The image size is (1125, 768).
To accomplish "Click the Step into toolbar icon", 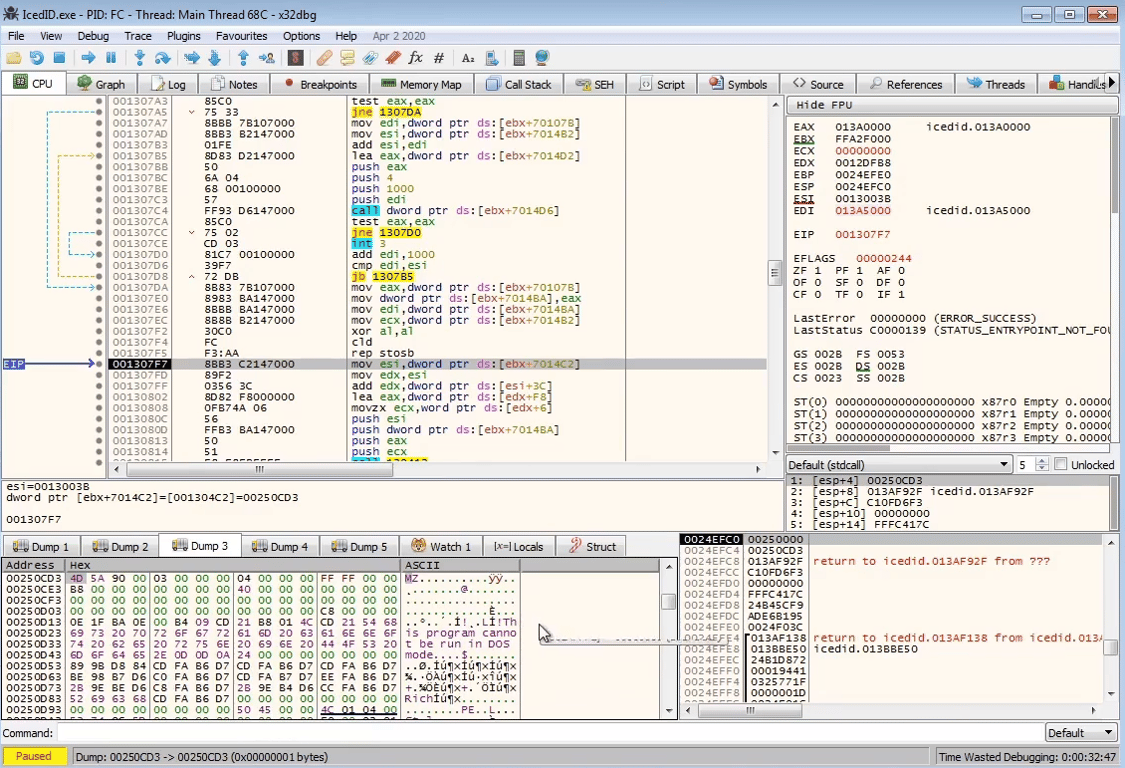I will click(140, 58).
